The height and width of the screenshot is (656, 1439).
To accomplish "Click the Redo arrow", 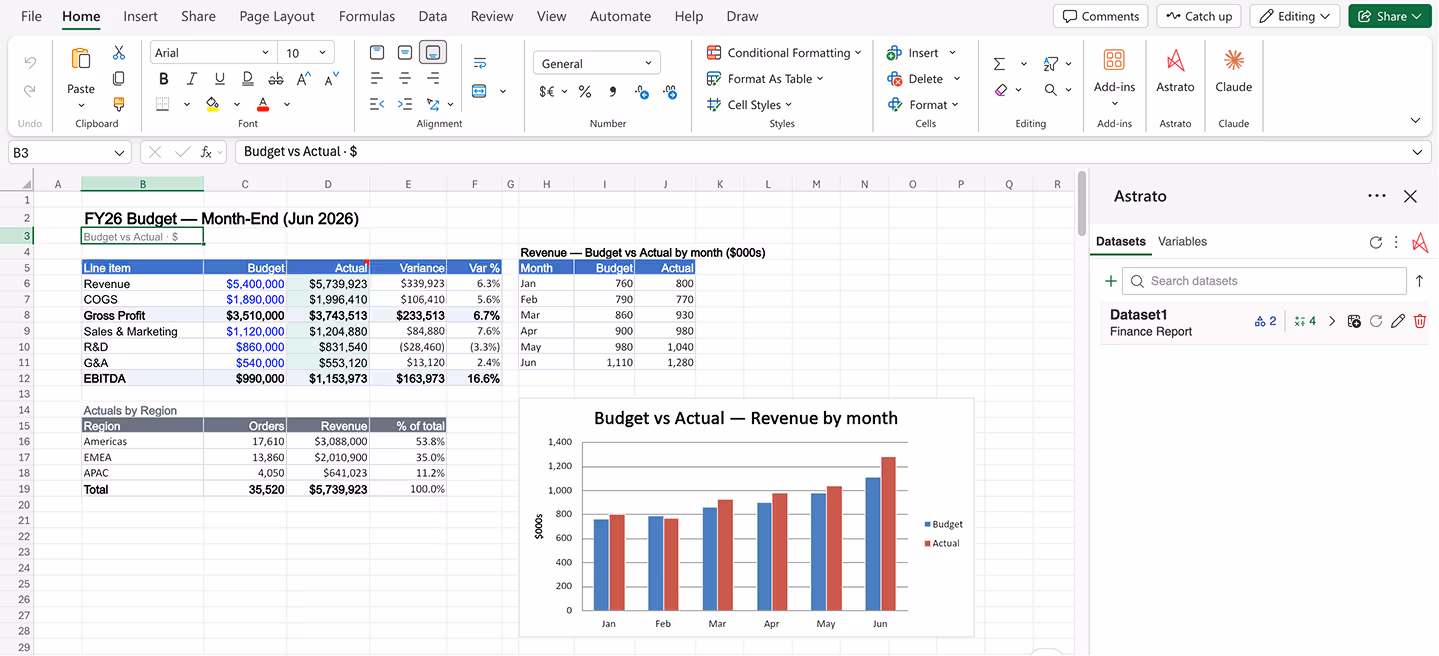I will pos(30,90).
